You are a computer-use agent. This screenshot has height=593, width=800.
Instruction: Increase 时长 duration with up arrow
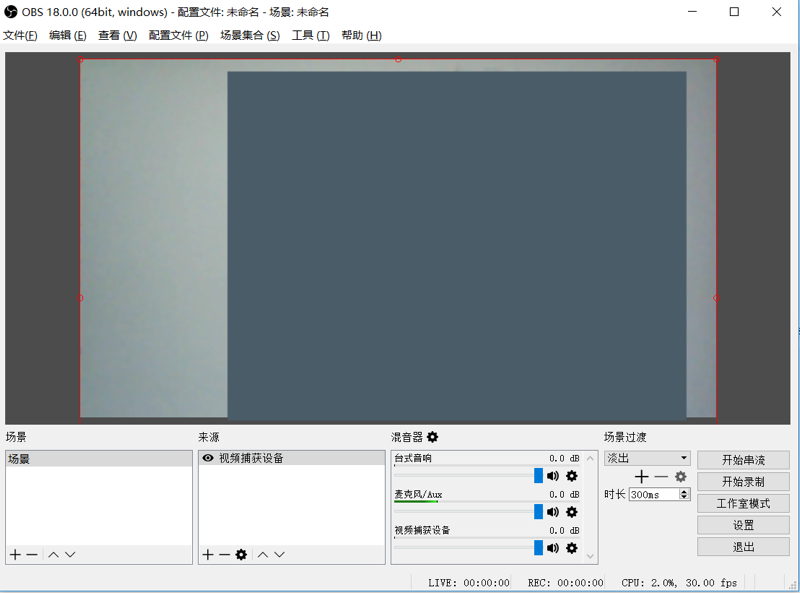pyautogui.click(x=685, y=491)
